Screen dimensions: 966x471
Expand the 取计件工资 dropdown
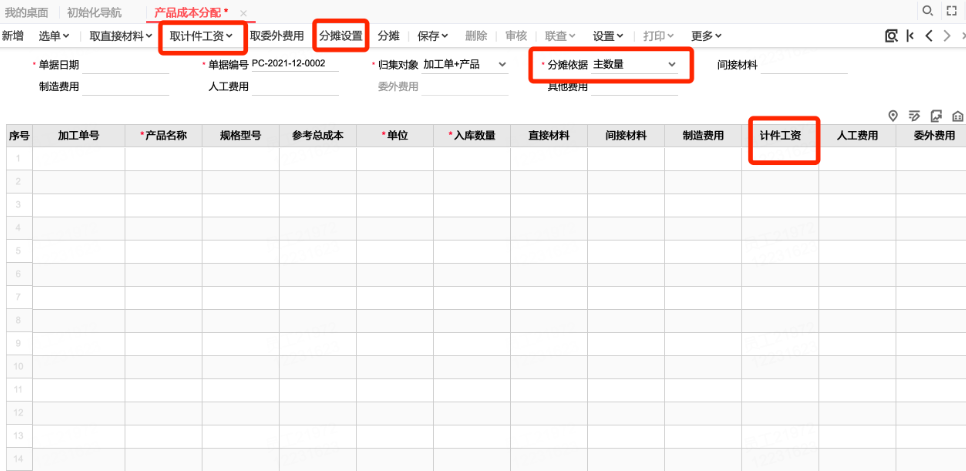[202, 36]
